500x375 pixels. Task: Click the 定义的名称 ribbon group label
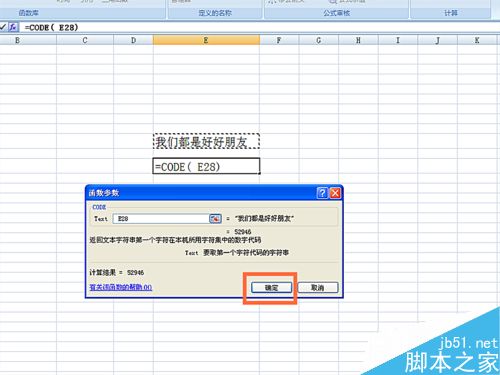215,13
